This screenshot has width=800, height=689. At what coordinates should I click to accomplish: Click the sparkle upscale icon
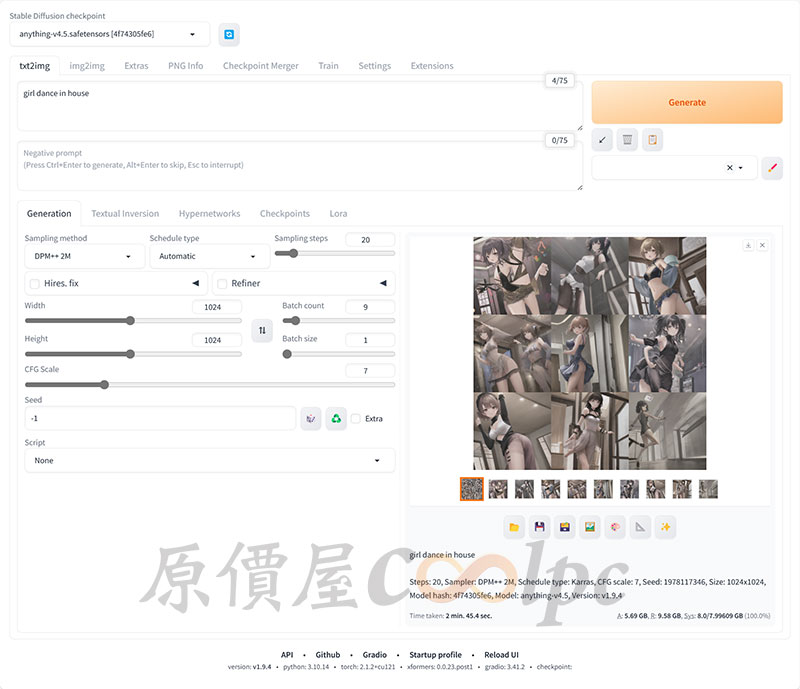click(x=665, y=527)
